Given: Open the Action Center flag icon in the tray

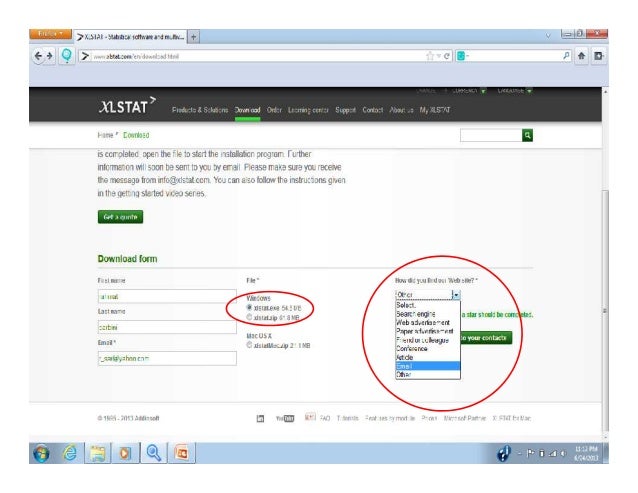Looking at the screenshot, I should click(531, 453).
